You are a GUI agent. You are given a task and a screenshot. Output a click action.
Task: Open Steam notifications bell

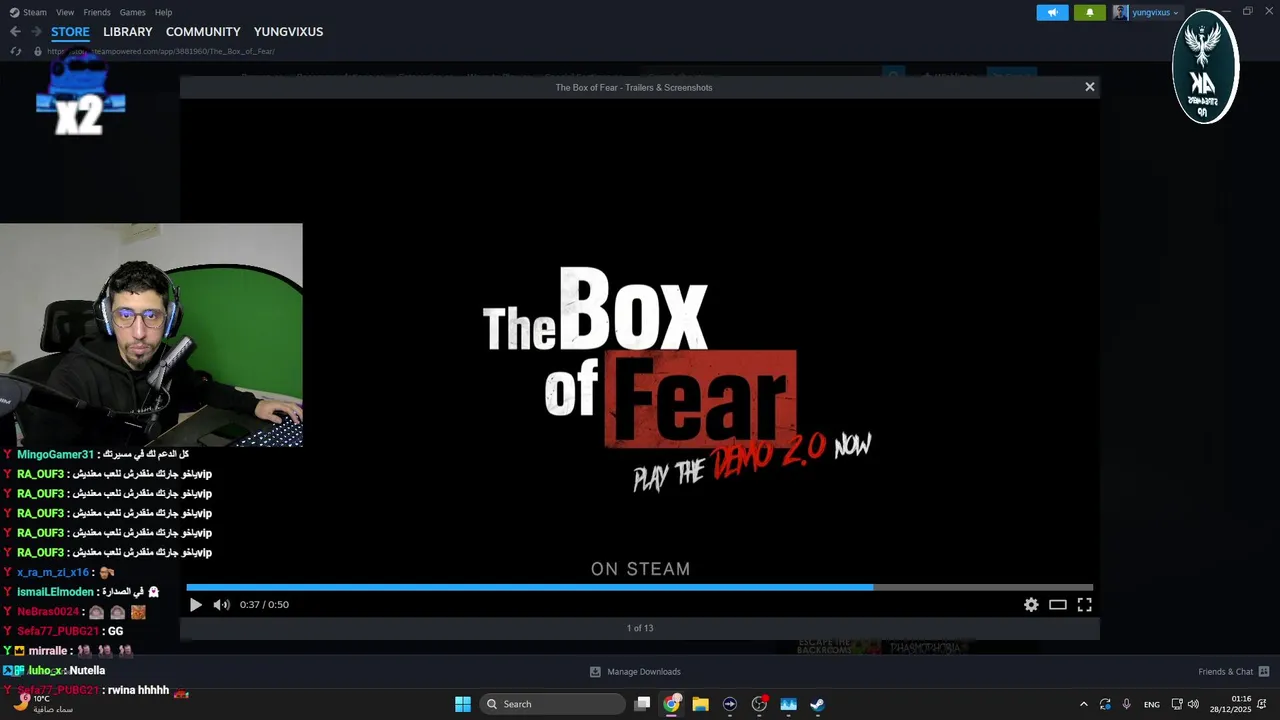pyautogui.click(x=1090, y=12)
